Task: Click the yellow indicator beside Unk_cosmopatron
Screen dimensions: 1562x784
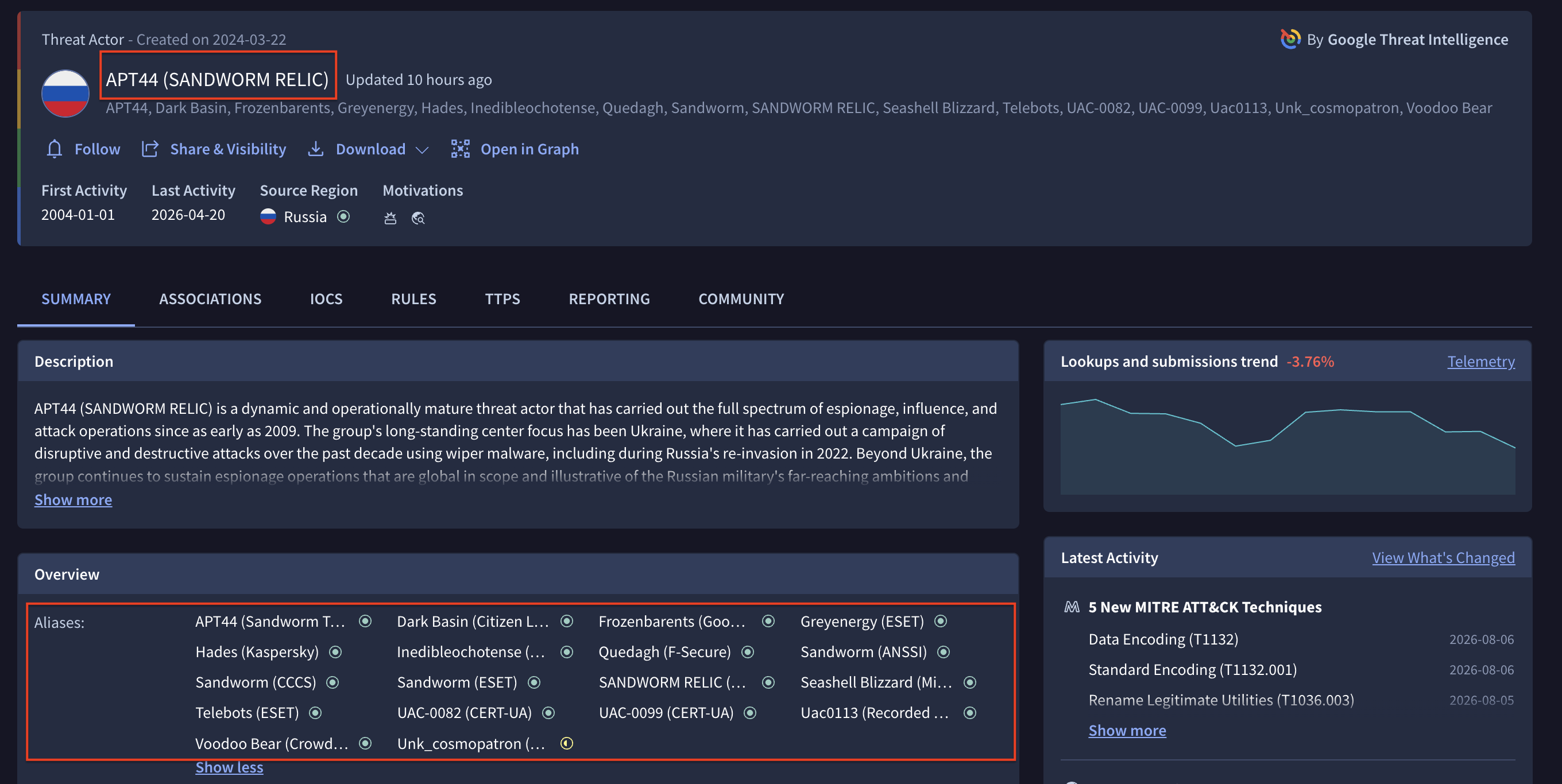Action: pyautogui.click(x=567, y=743)
